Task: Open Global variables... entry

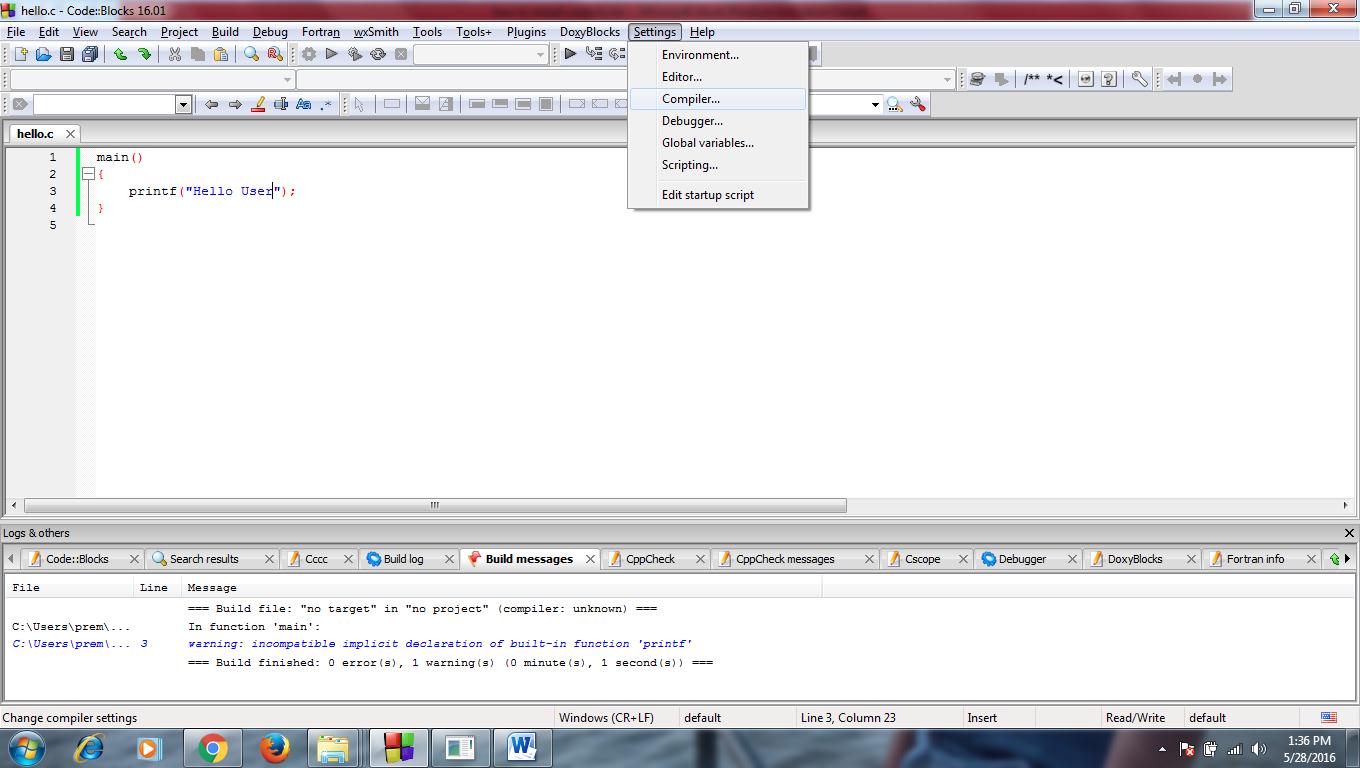Action: 718,143
